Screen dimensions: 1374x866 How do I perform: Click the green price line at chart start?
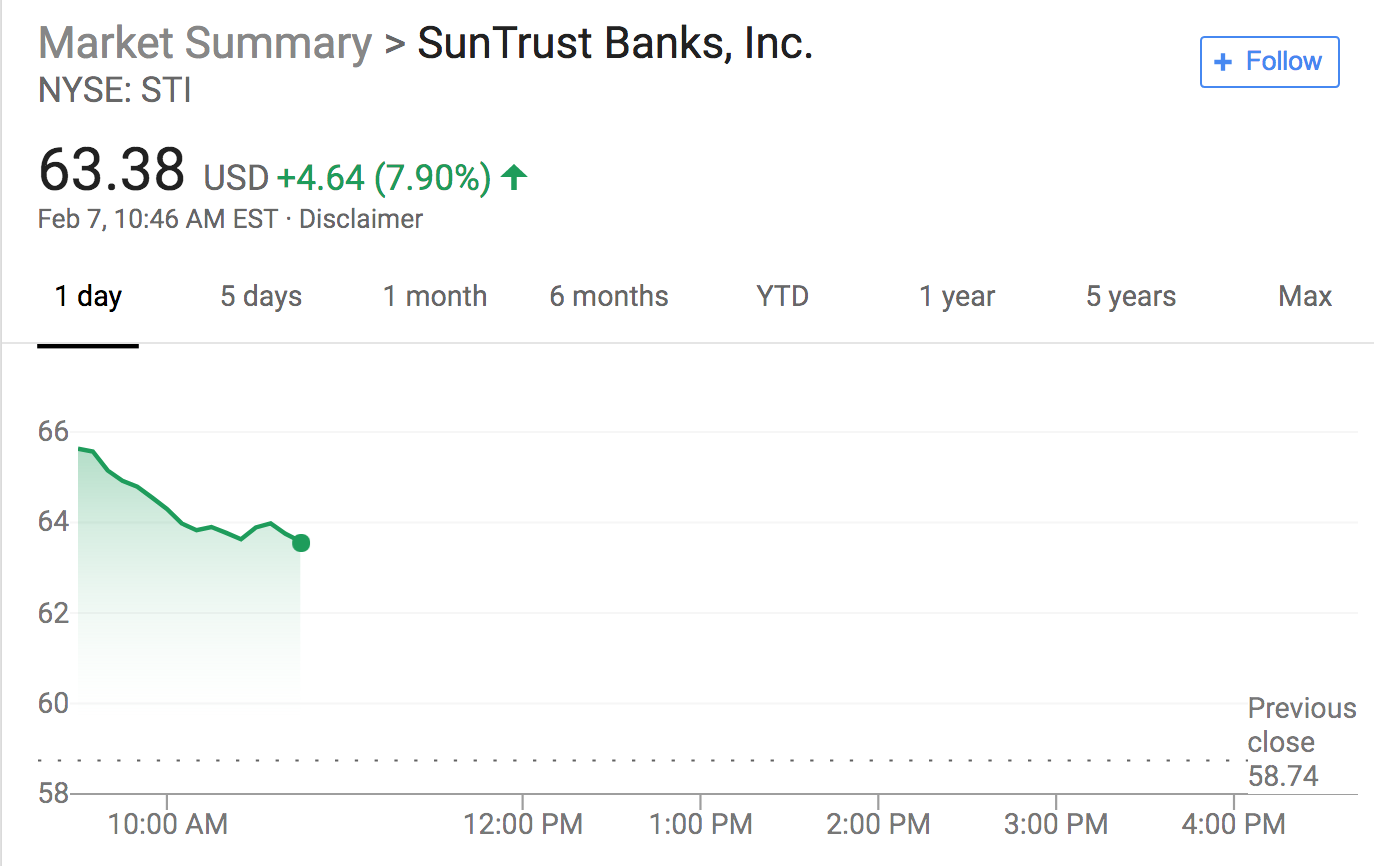click(x=80, y=449)
